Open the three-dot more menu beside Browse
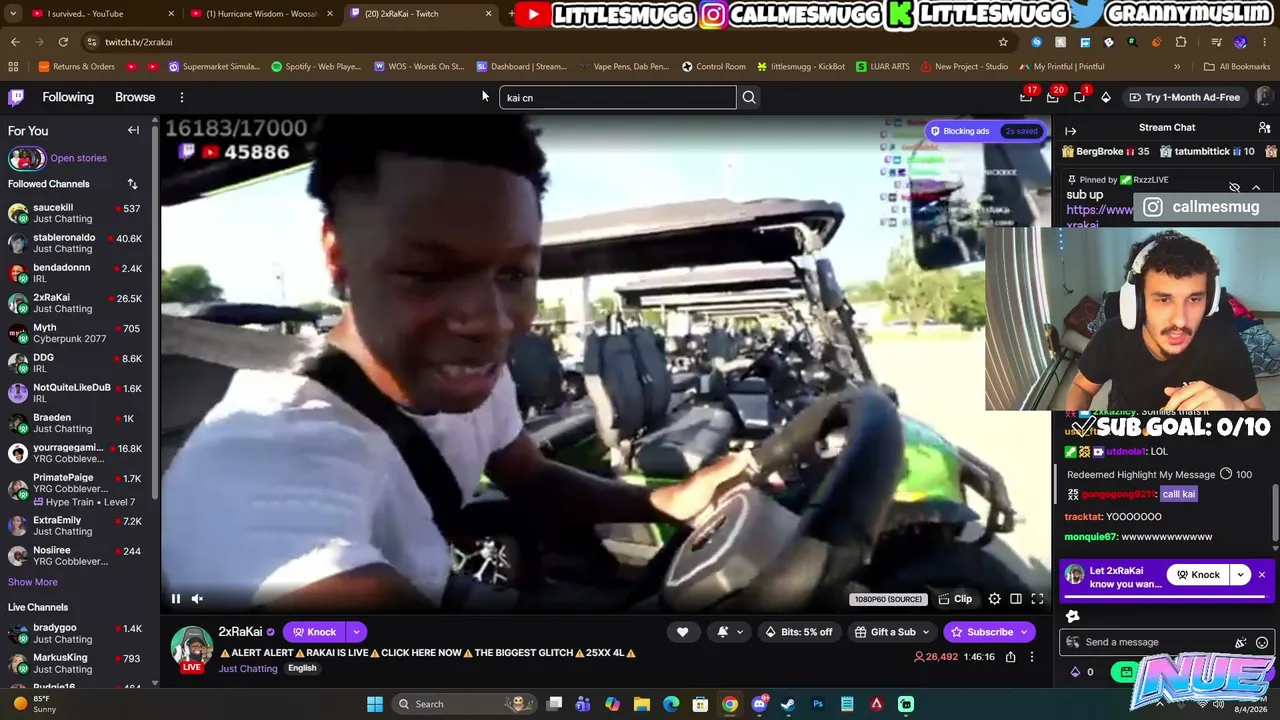 [x=182, y=97]
